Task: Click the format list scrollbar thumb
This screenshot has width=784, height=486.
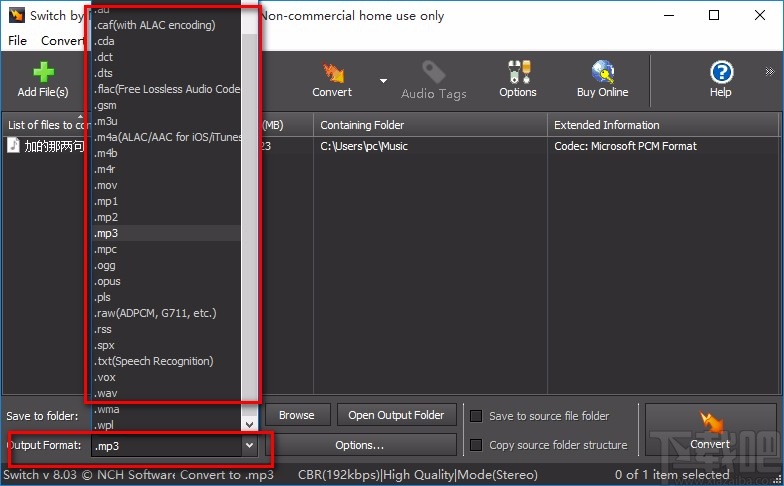Action: coord(249,218)
